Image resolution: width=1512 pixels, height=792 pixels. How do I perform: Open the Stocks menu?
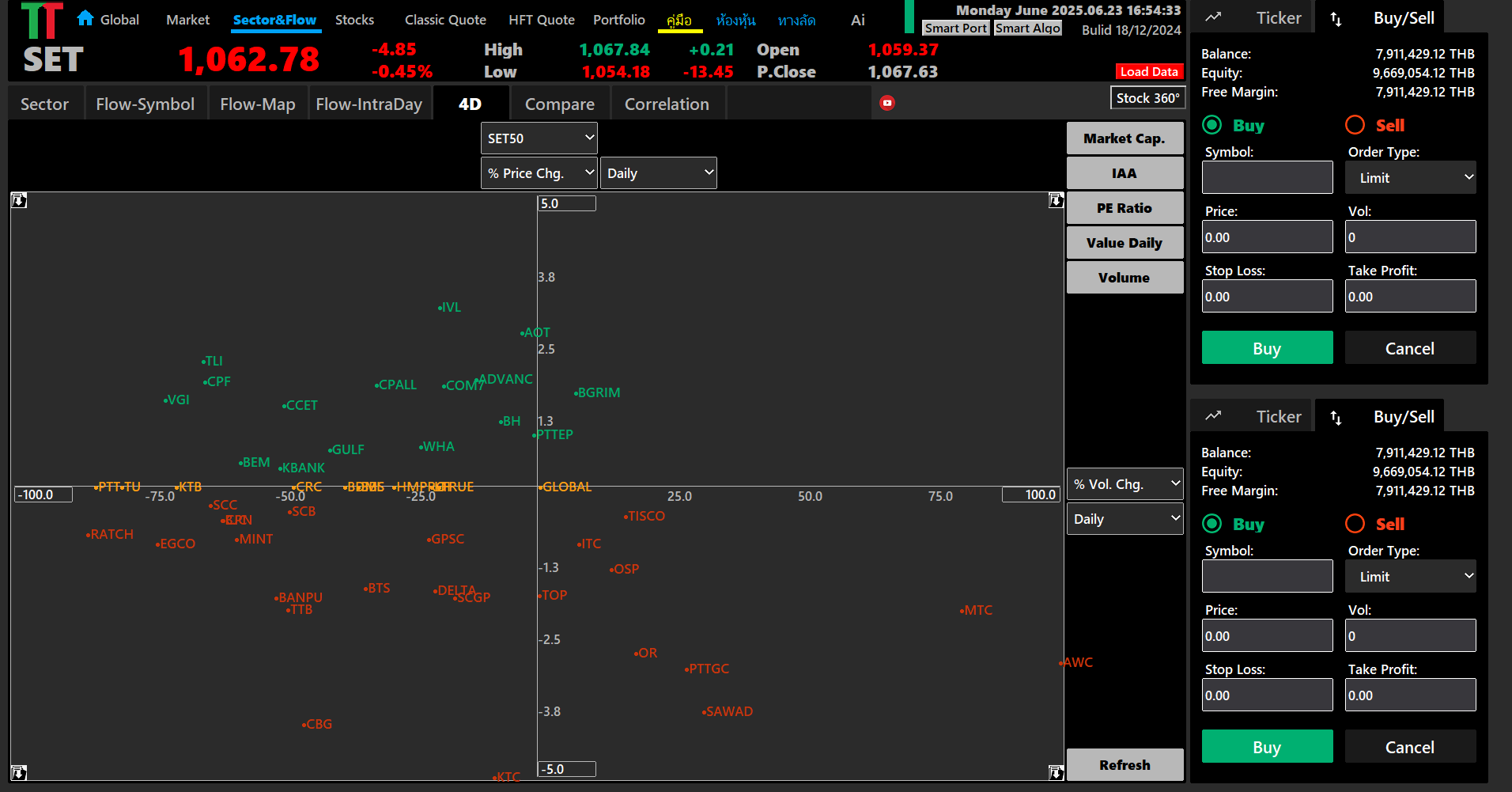354,20
